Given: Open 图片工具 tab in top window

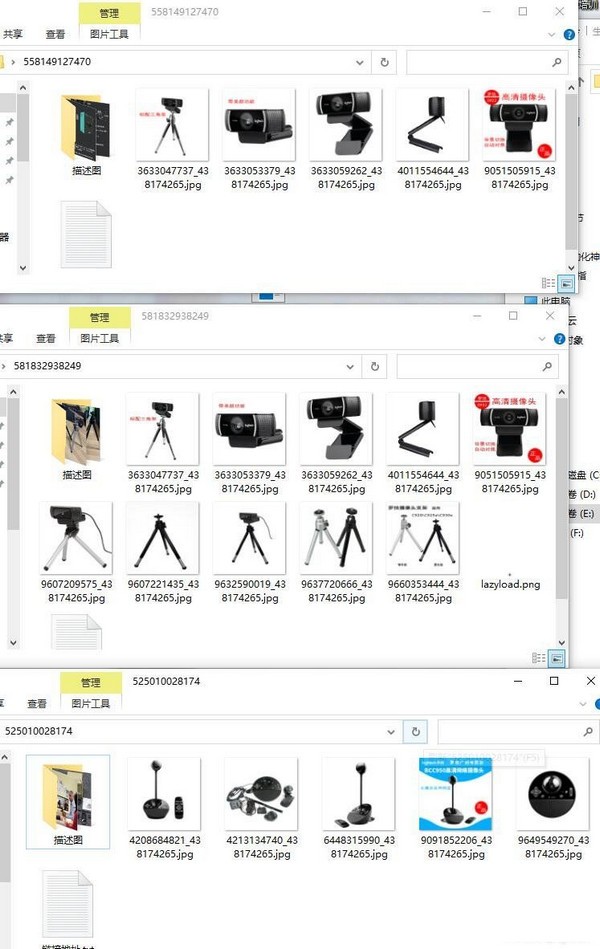Looking at the screenshot, I should 109,34.
